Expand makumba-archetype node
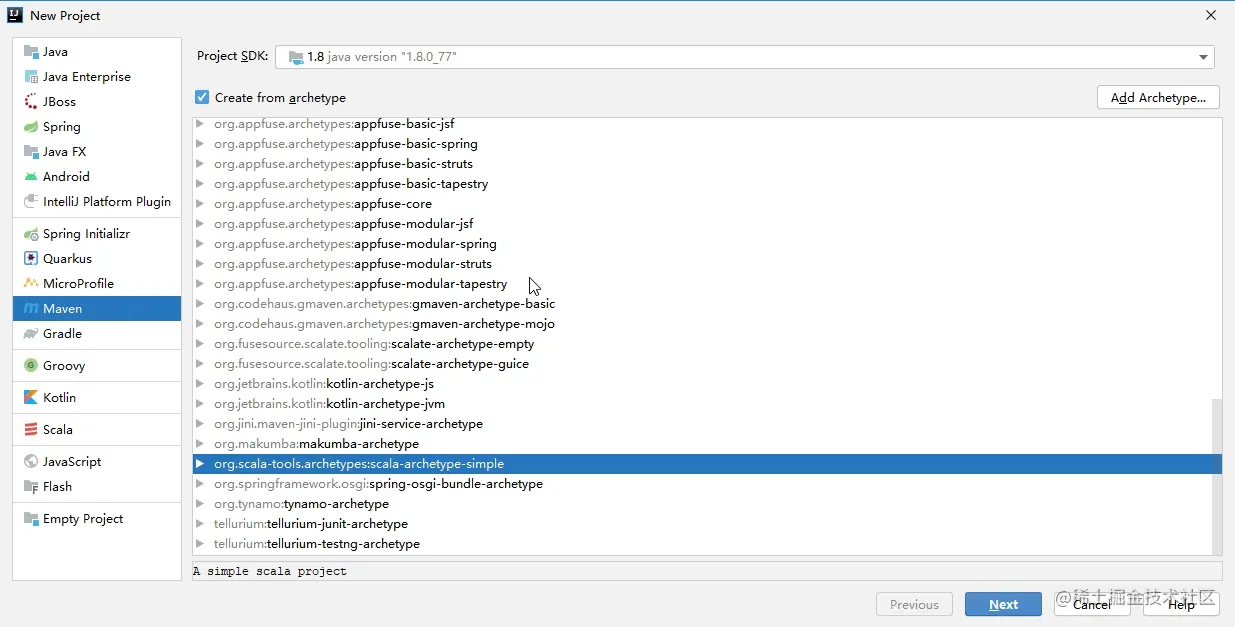Viewport: 1235px width, 627px height. coord(200,444)
